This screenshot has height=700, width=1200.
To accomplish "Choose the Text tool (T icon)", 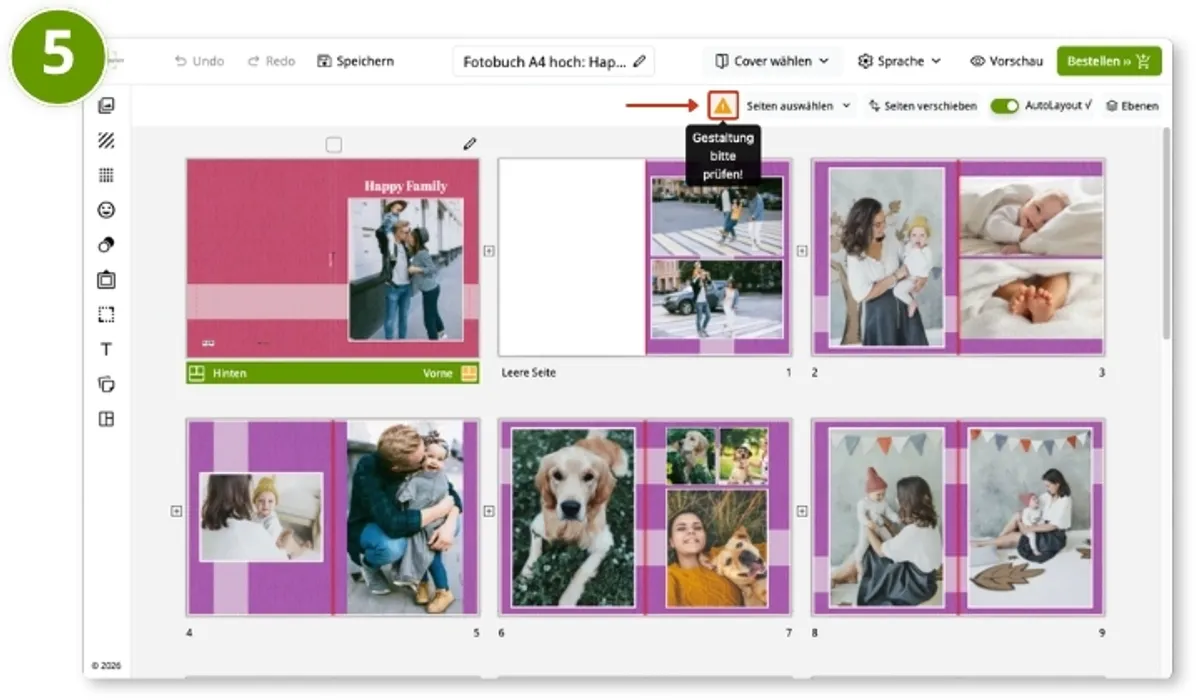I will pyautogui.click(x=106, y=350).
